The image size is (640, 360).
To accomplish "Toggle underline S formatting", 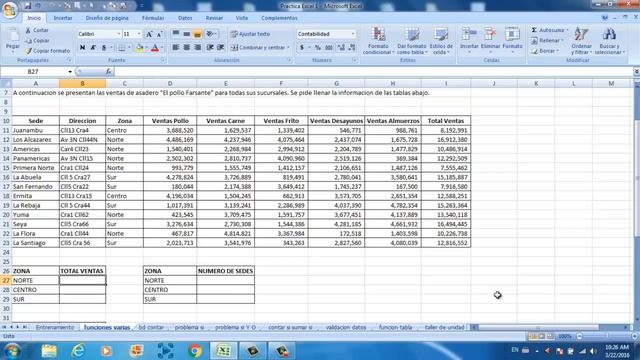I will (104, 48).
